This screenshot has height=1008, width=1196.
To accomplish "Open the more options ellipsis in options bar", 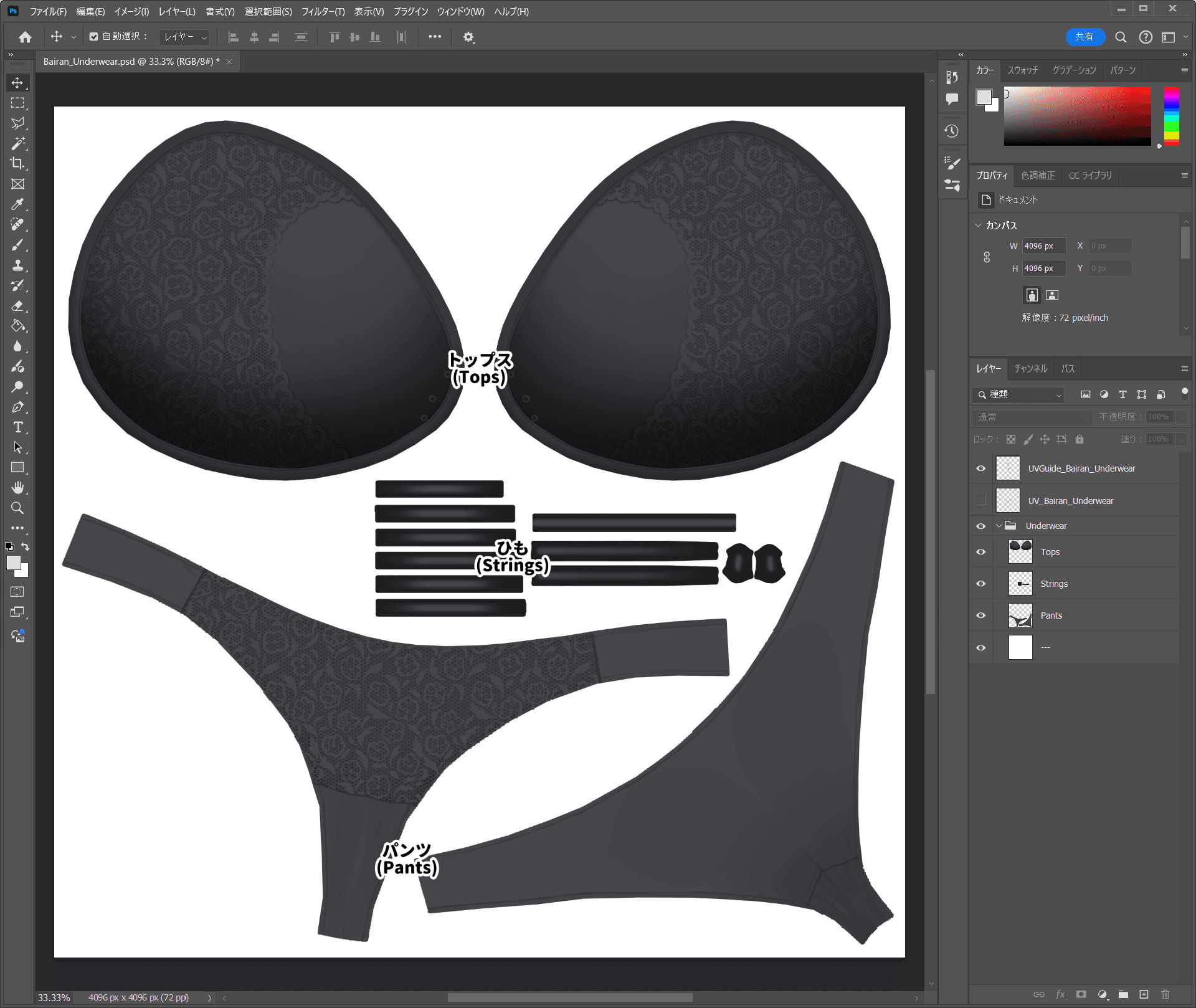I will [x=435, y=37].
